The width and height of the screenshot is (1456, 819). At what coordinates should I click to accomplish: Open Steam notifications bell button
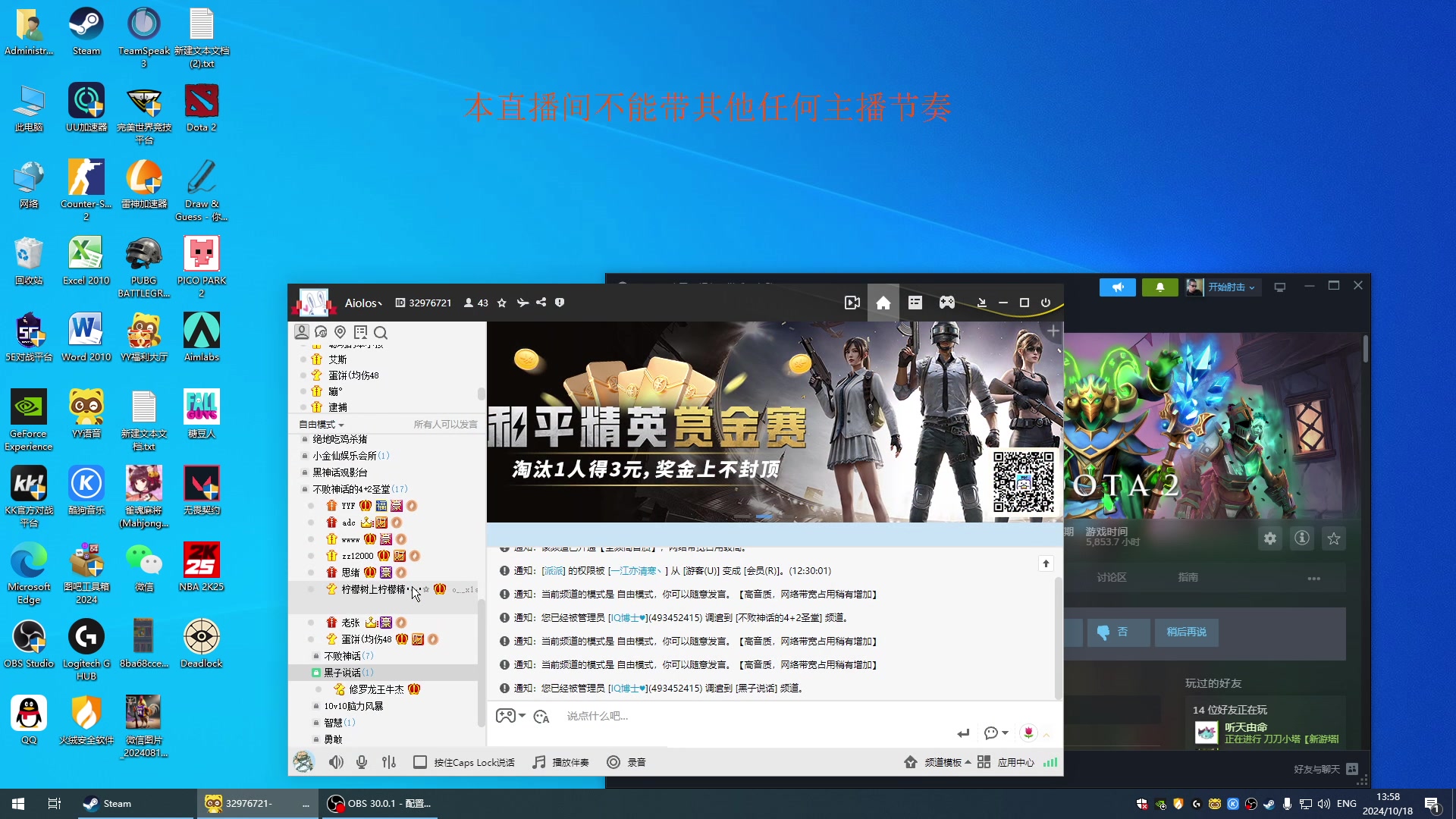coord(1159,287)
